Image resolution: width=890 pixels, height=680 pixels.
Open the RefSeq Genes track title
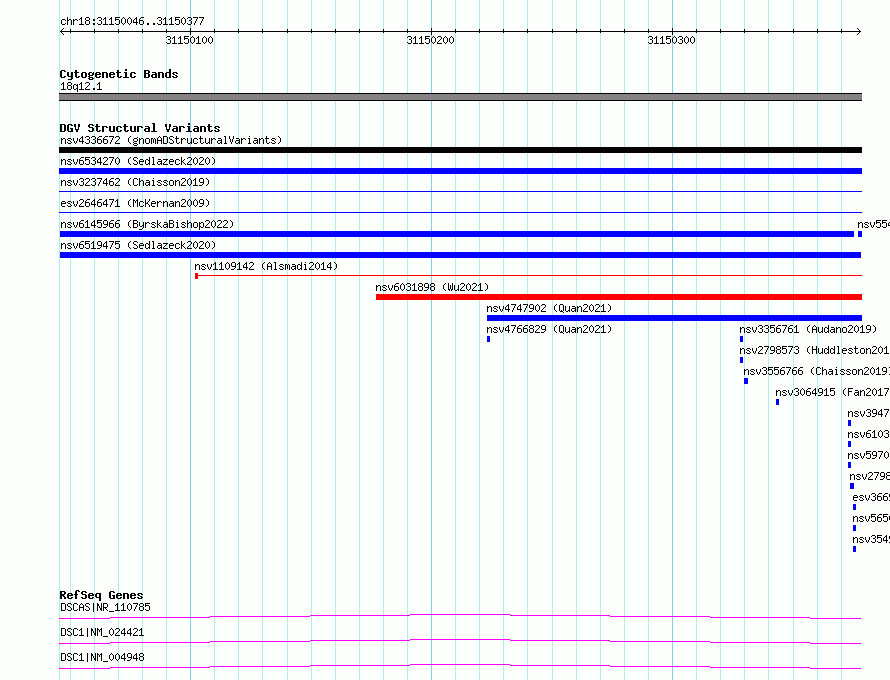point(101,595)
